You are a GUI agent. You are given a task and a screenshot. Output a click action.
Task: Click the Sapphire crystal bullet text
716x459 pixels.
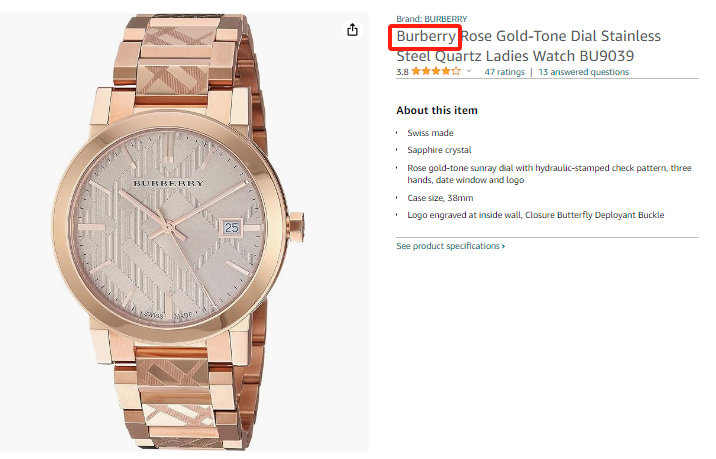[x=439, y=150]
